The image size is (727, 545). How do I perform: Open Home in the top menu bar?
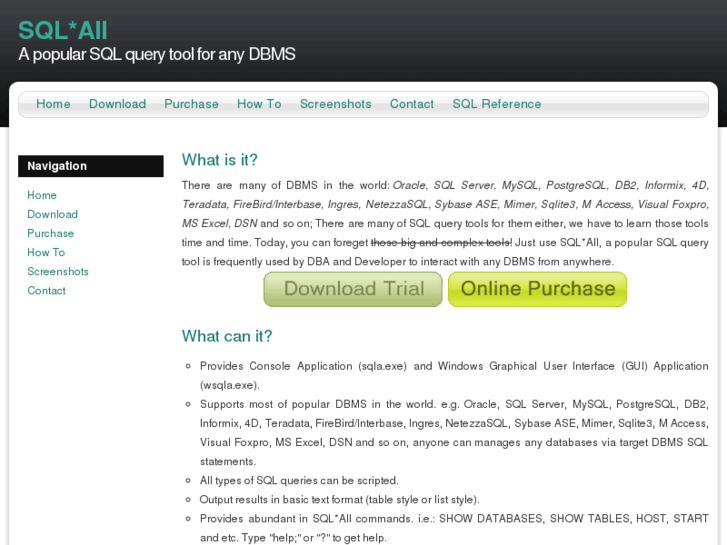[x=53, y=104]
